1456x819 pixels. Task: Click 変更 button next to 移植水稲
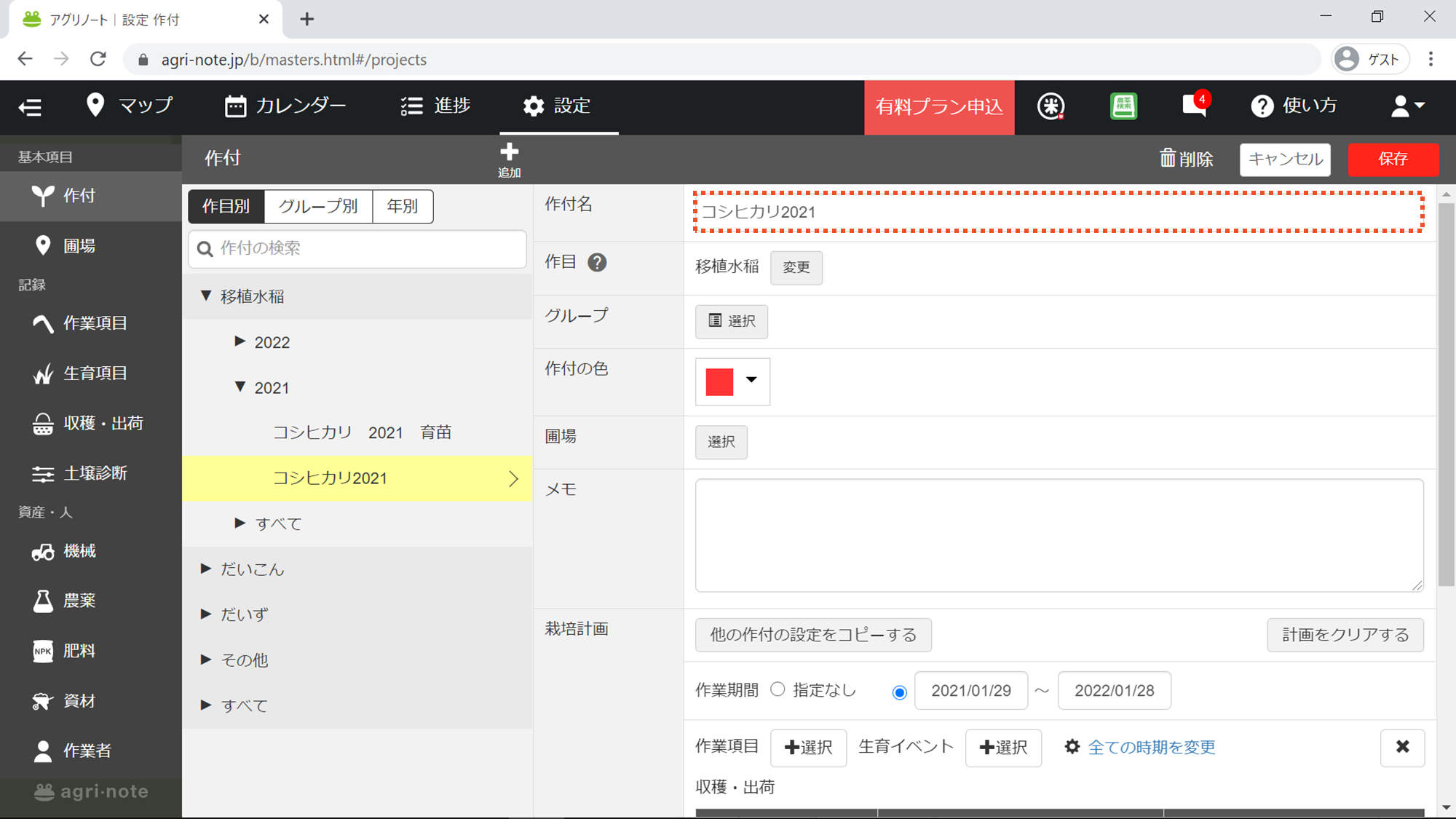(x=796, y=268)
